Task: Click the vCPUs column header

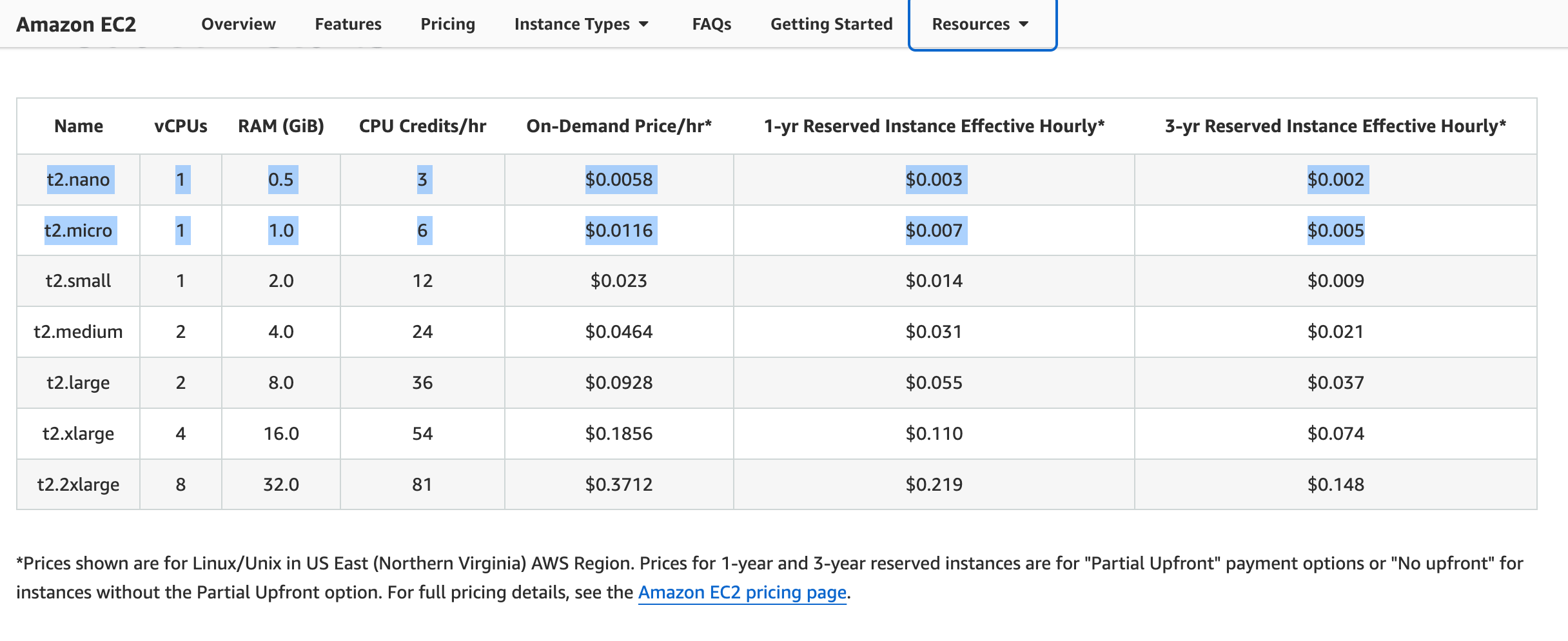Action: (181, 126)
